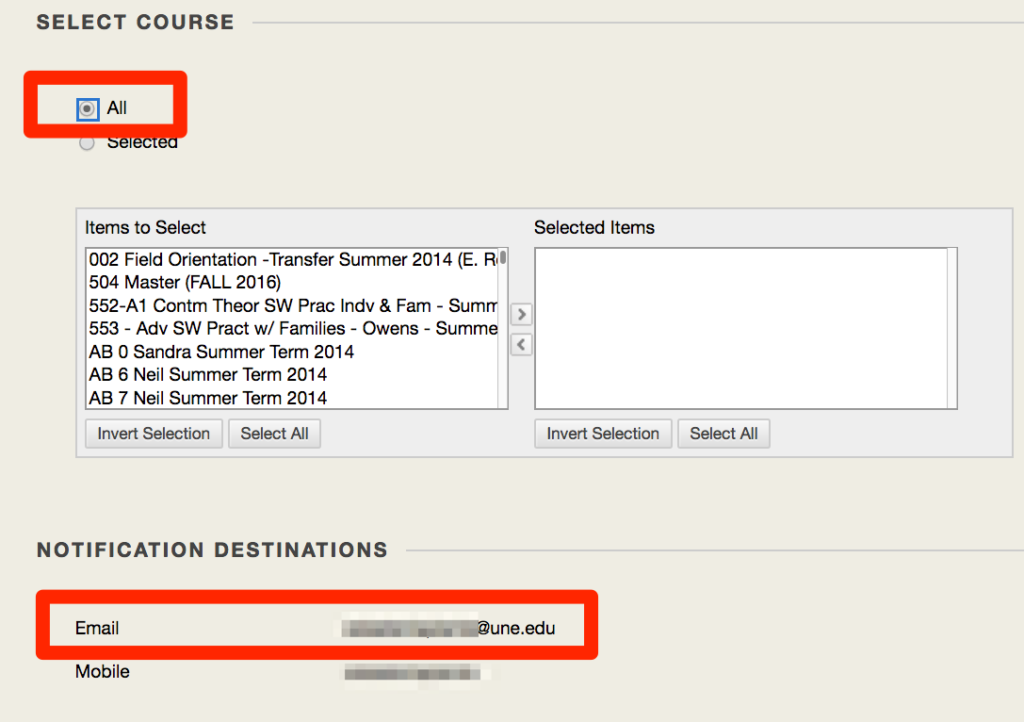Viewport: 1024px width, 722px height.
Task: Click inside the empty Selected Items box
Action: [741, 328]
